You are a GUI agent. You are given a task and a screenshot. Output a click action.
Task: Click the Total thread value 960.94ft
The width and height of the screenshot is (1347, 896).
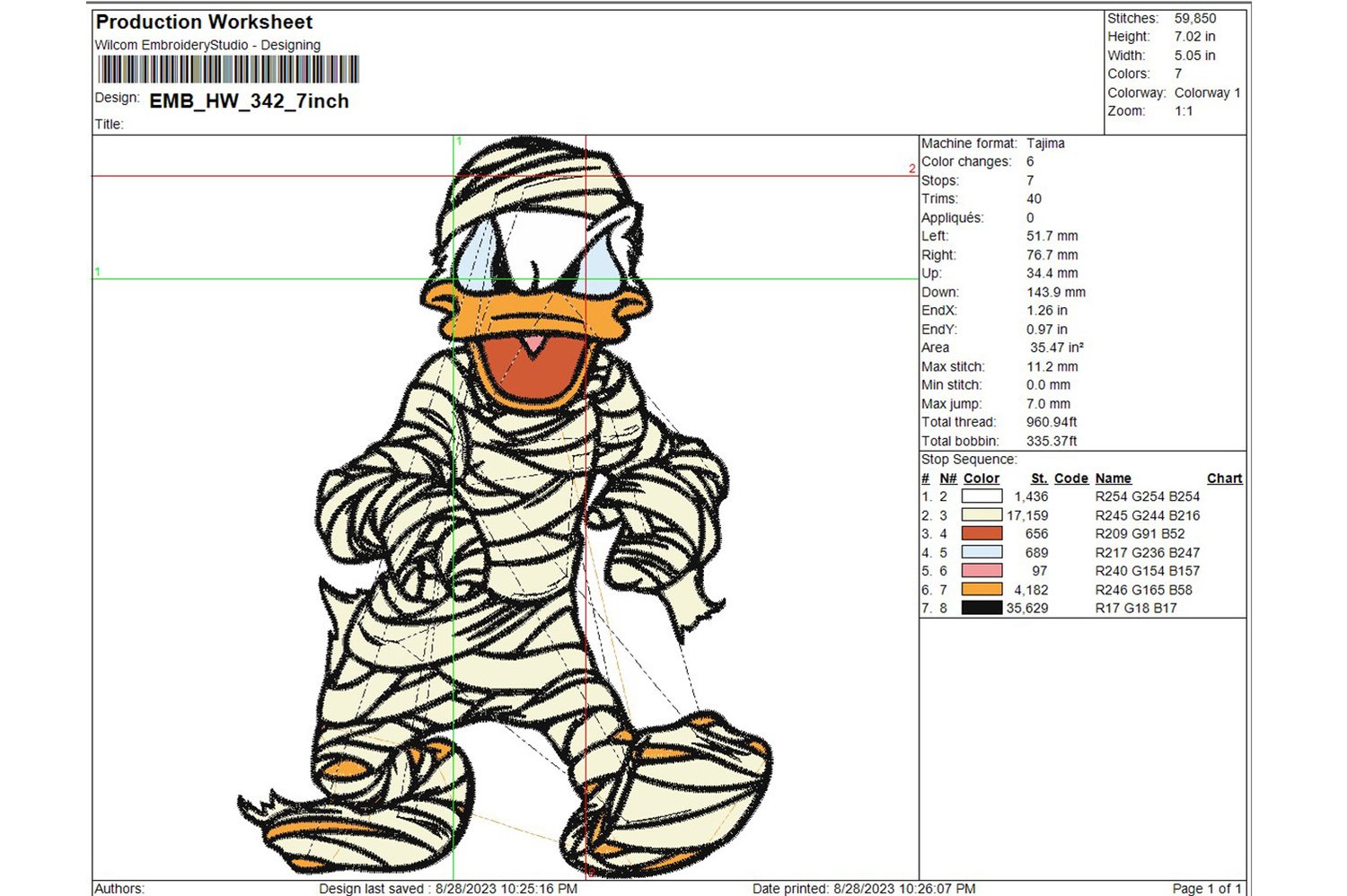point(1052,422)
